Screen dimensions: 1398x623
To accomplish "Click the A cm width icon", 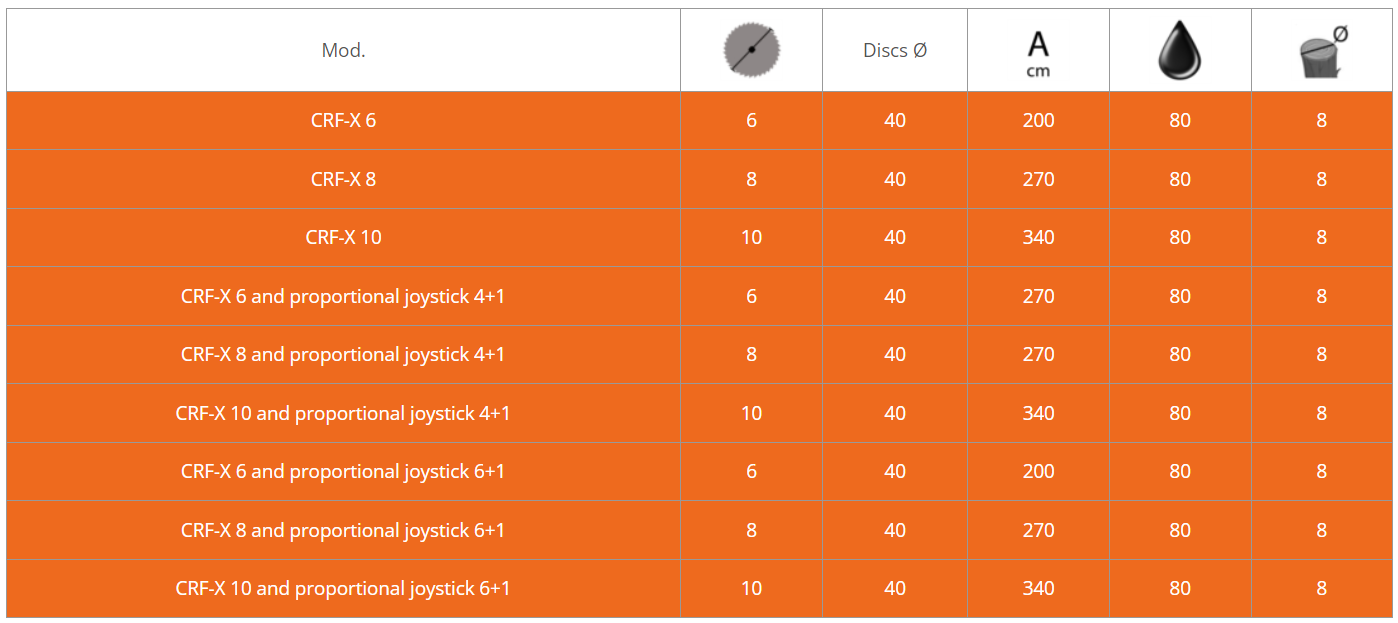I will click(x=1038, y=54).
